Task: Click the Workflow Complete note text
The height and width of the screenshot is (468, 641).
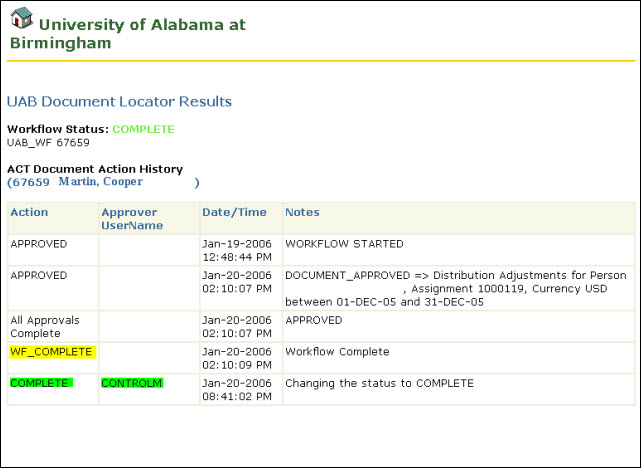Action: (x=337, y=352)
